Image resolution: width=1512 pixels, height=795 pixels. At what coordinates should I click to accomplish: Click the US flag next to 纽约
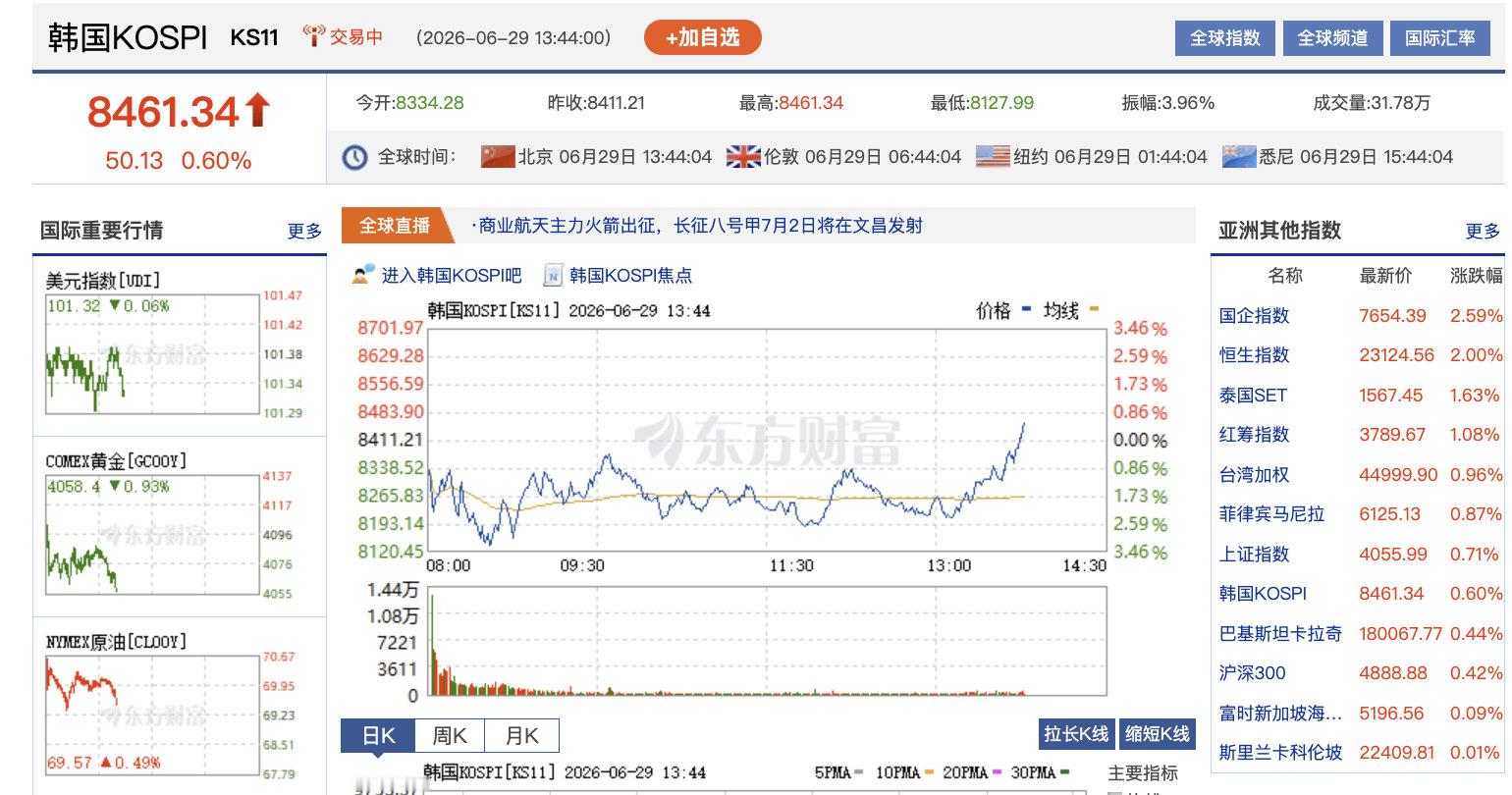tap(993, 156)
